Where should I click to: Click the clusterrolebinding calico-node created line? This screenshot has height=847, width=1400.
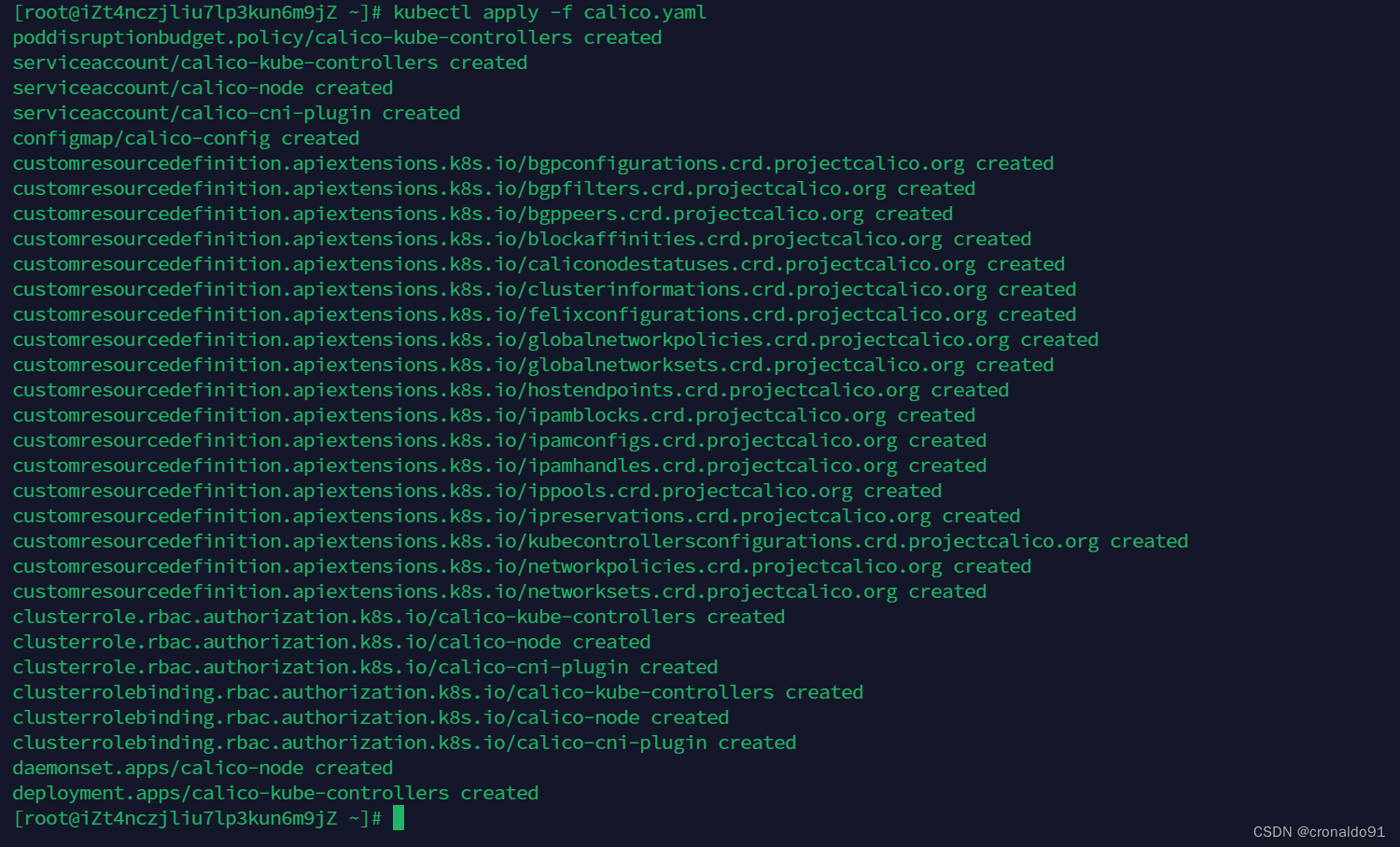[x=371, y=717]
